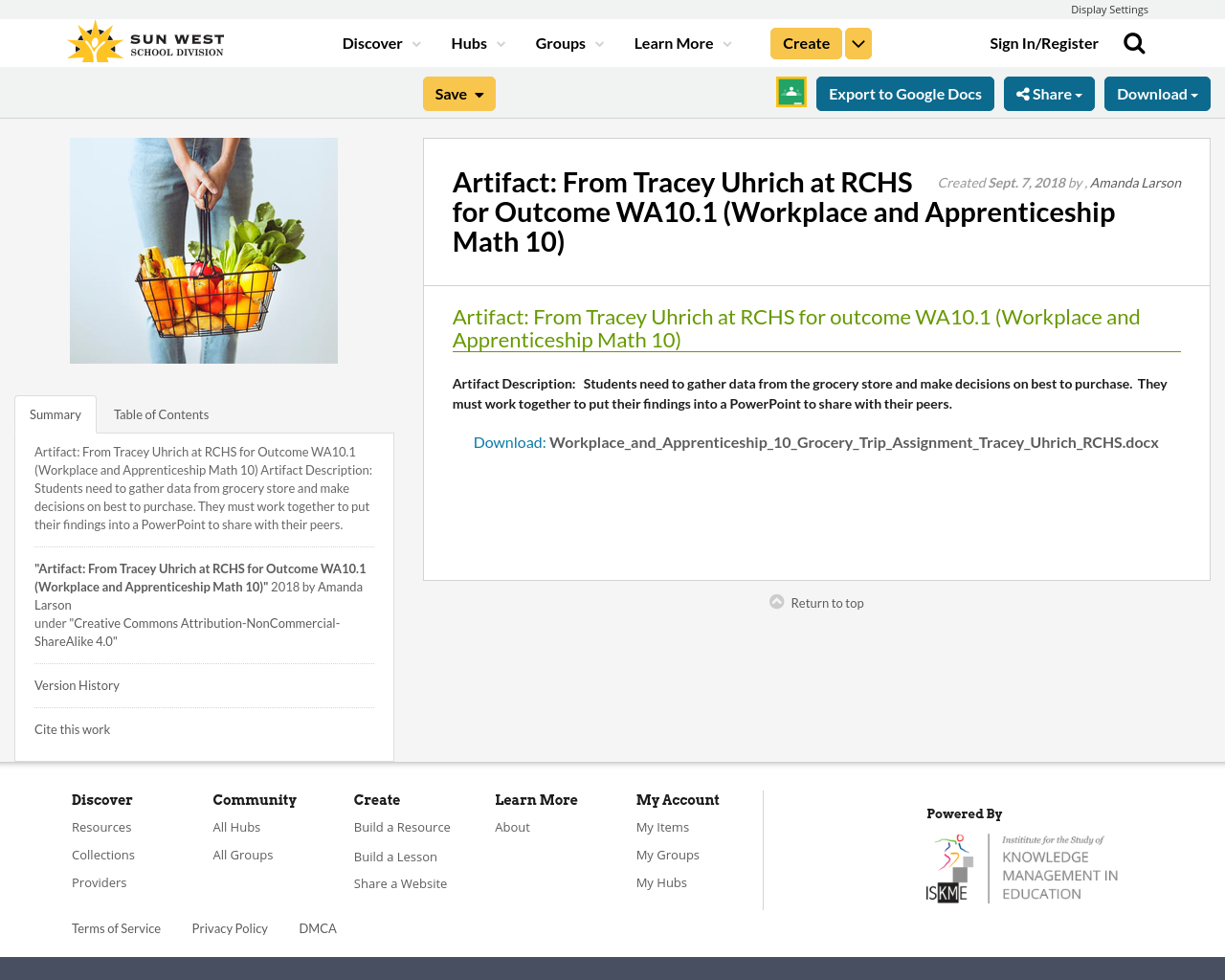Click the Return to top arrow icon

click(777, 602)
